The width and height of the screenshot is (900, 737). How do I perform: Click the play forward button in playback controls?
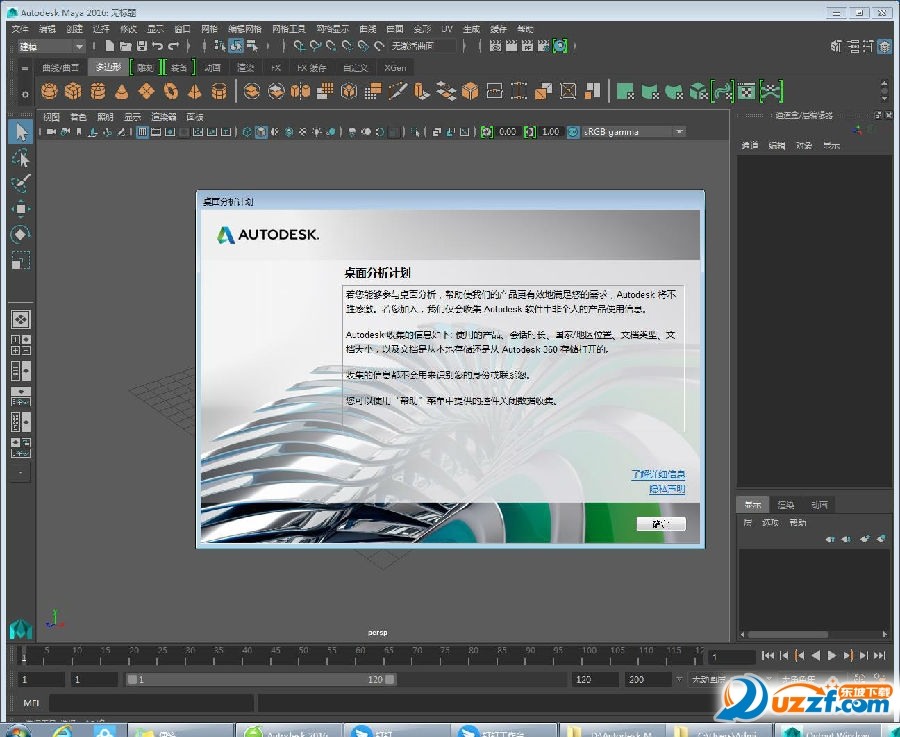[832, 656]
